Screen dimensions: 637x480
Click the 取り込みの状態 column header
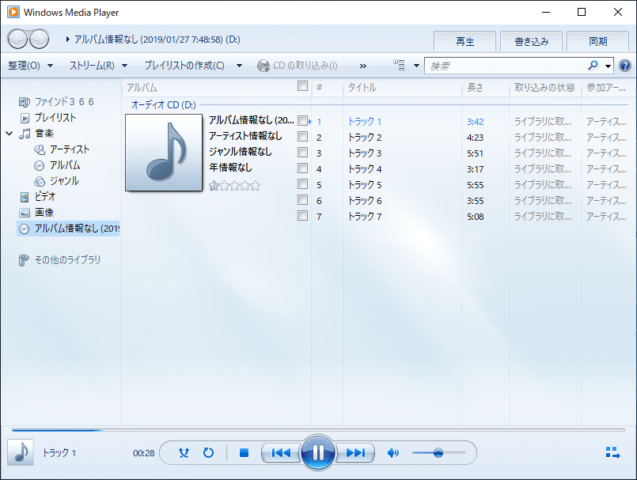545,87
